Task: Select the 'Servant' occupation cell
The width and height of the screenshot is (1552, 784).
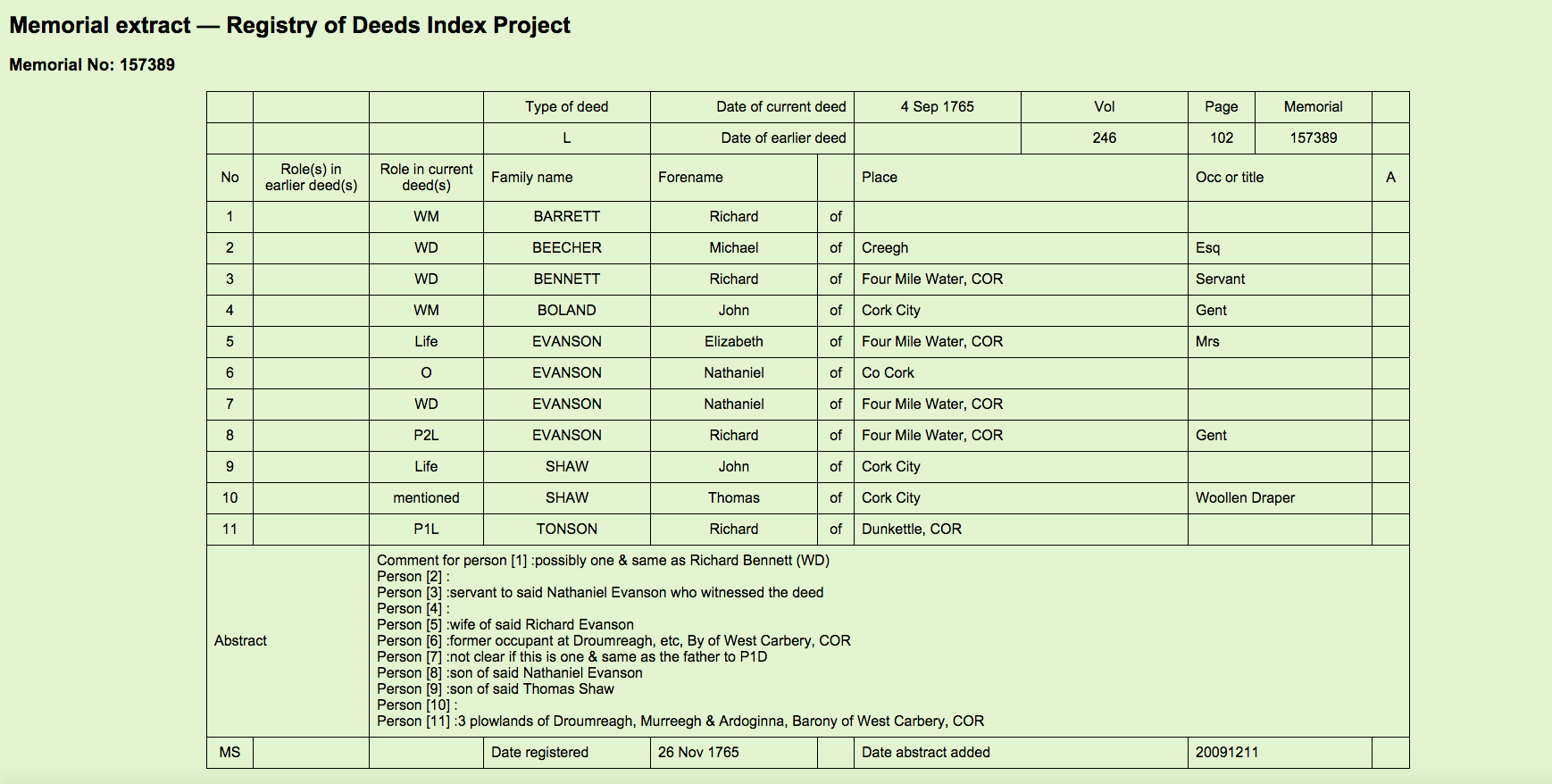Action: coord(1220,279)
